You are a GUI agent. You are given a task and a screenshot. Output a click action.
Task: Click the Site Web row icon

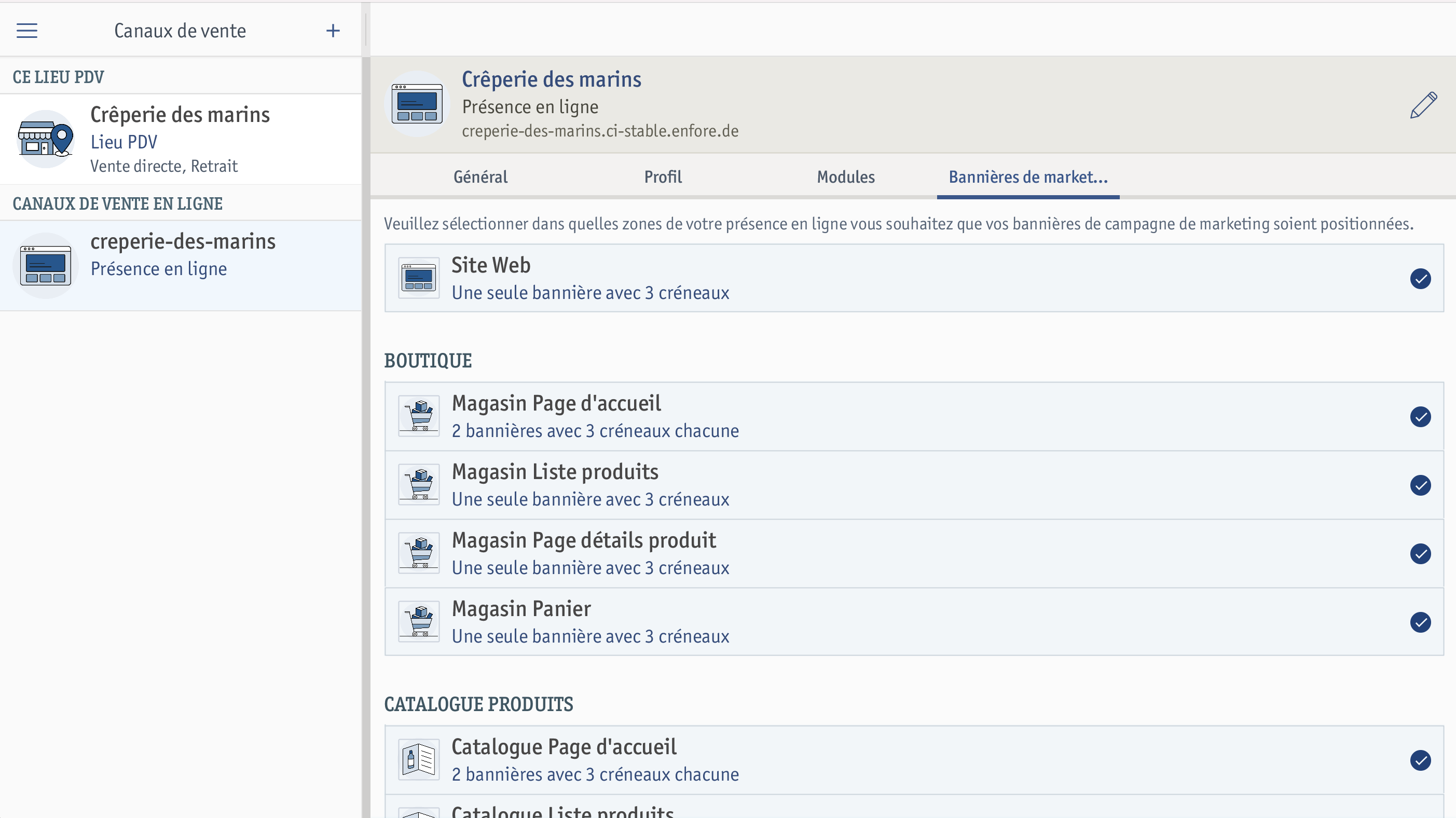click(x=419, y=278)
